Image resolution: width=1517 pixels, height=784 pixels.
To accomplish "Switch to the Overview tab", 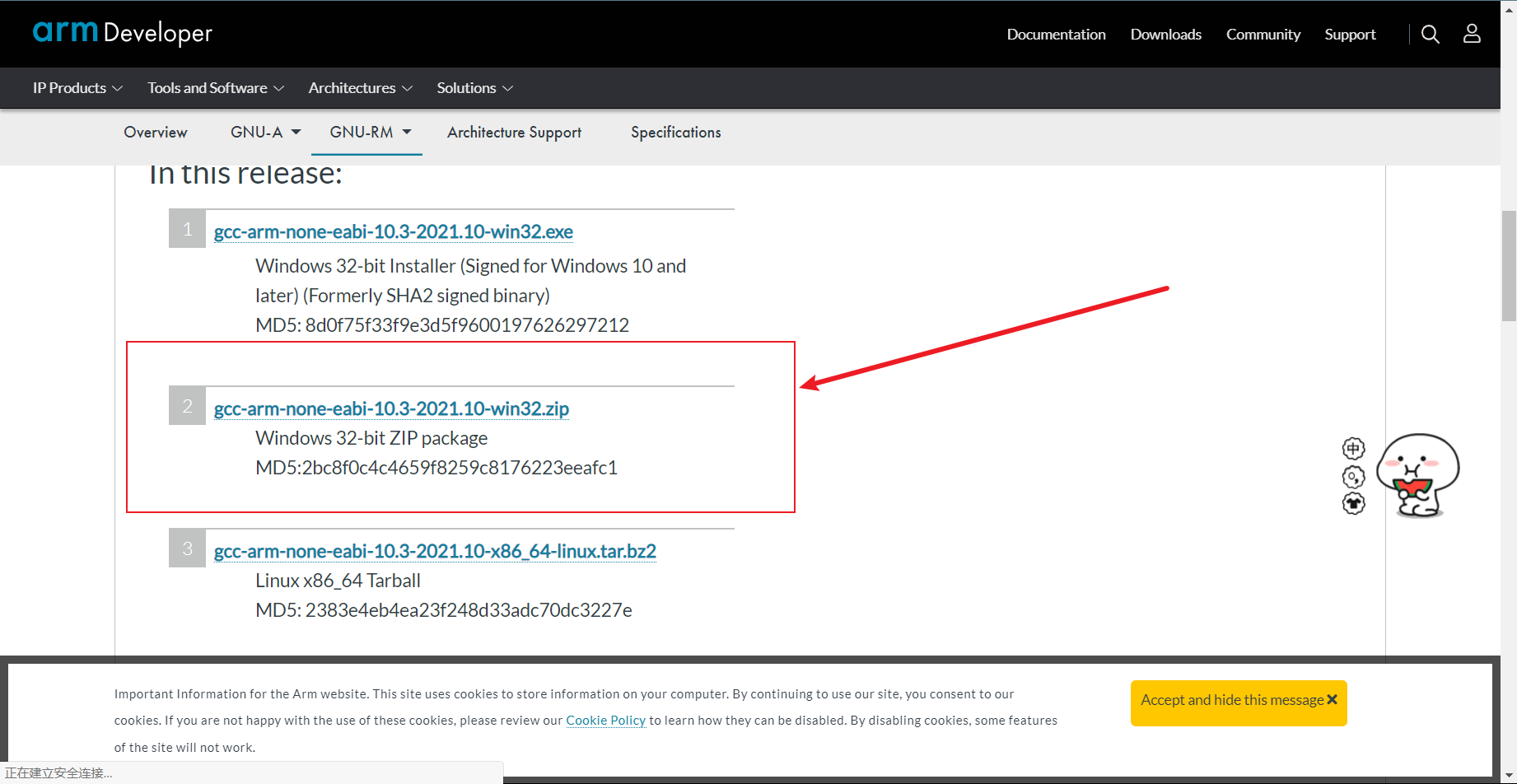I will click(156, 132).
